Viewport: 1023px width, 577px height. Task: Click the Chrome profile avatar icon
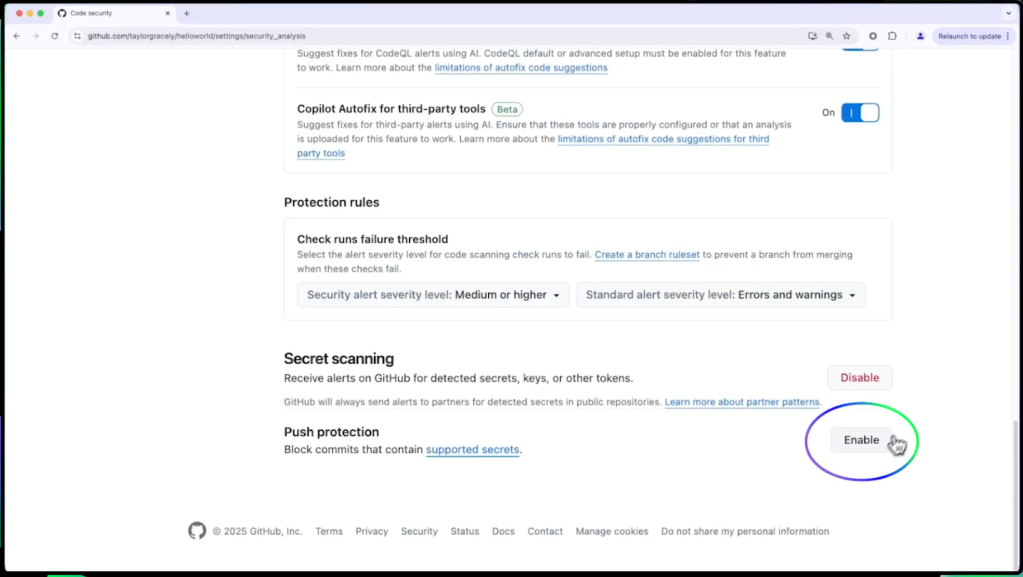pos(921,36)
